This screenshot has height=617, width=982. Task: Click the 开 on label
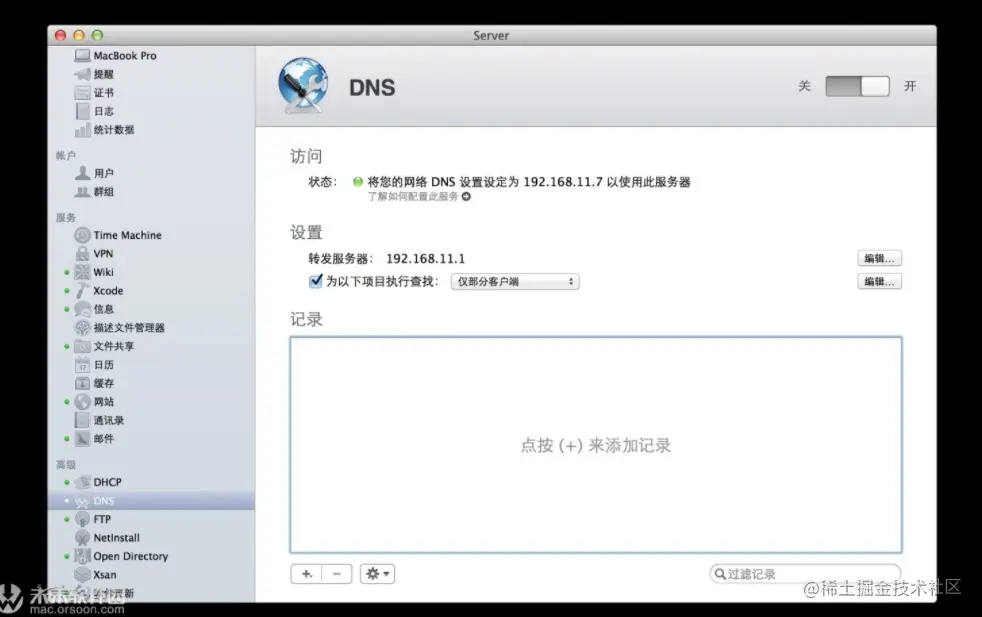point(910,86)
